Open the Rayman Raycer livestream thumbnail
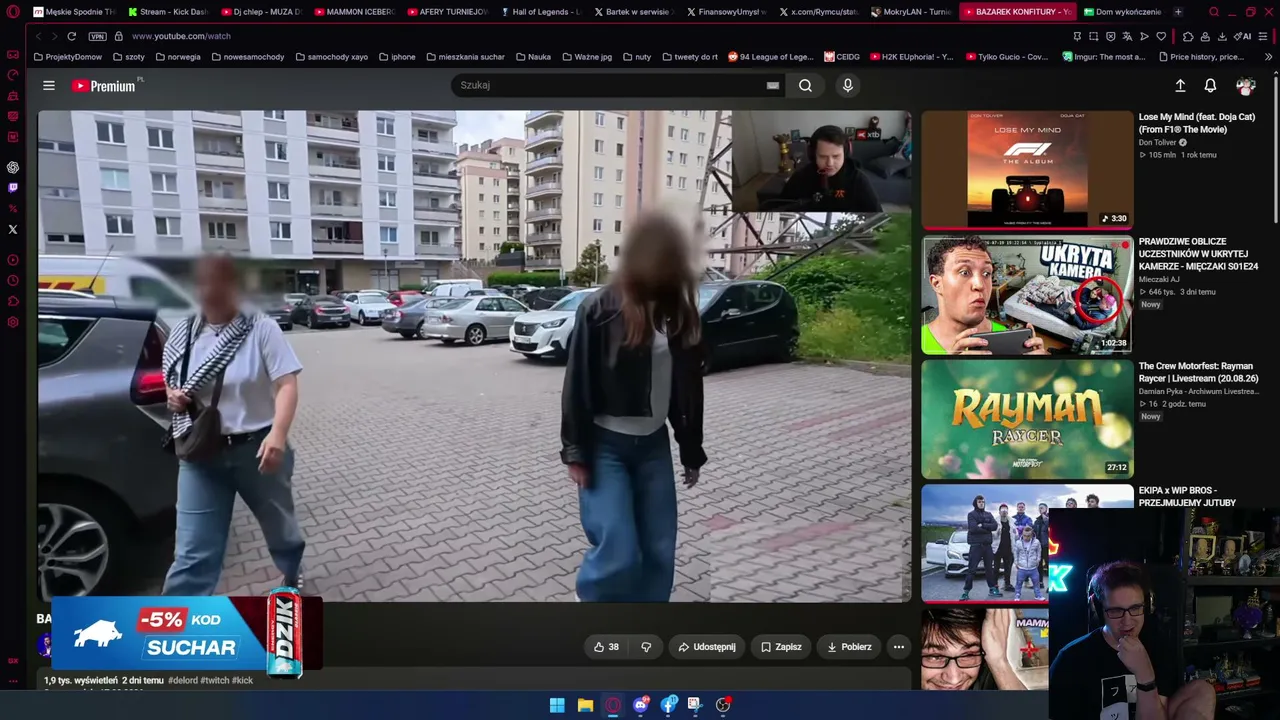The image size is (1280, 720). (x=1027, y=419)
